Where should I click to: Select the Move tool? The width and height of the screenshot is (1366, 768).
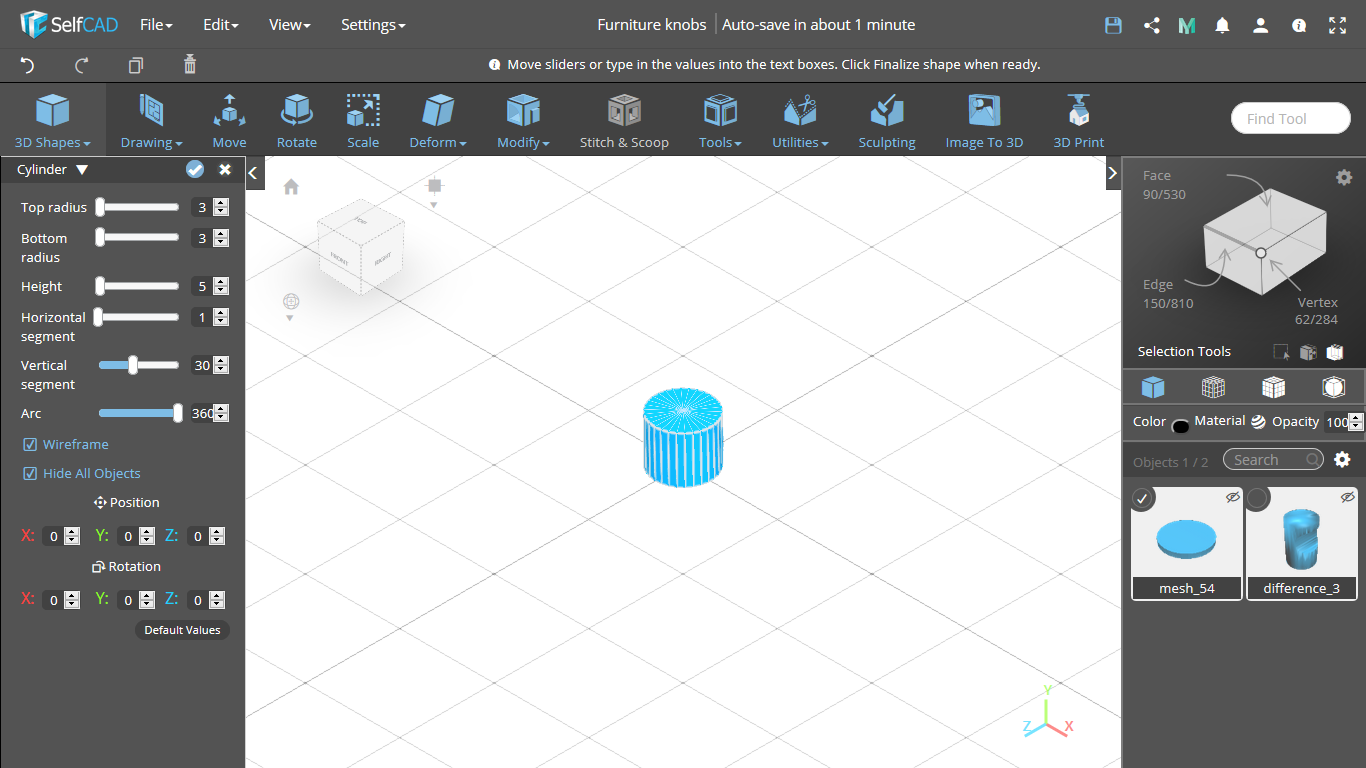(229, 121)
